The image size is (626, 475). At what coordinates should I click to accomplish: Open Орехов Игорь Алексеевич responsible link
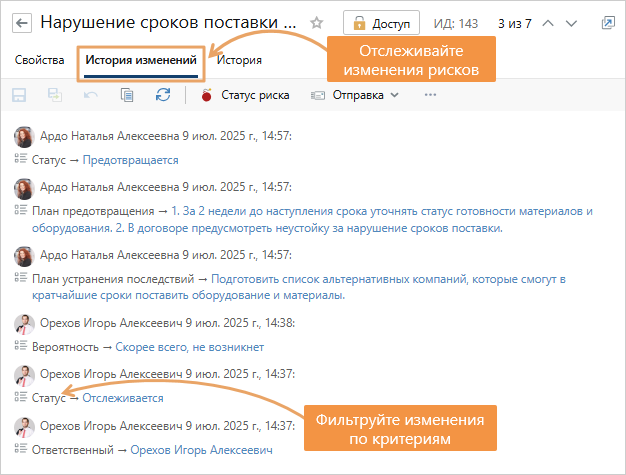click(x=201, y=450)
